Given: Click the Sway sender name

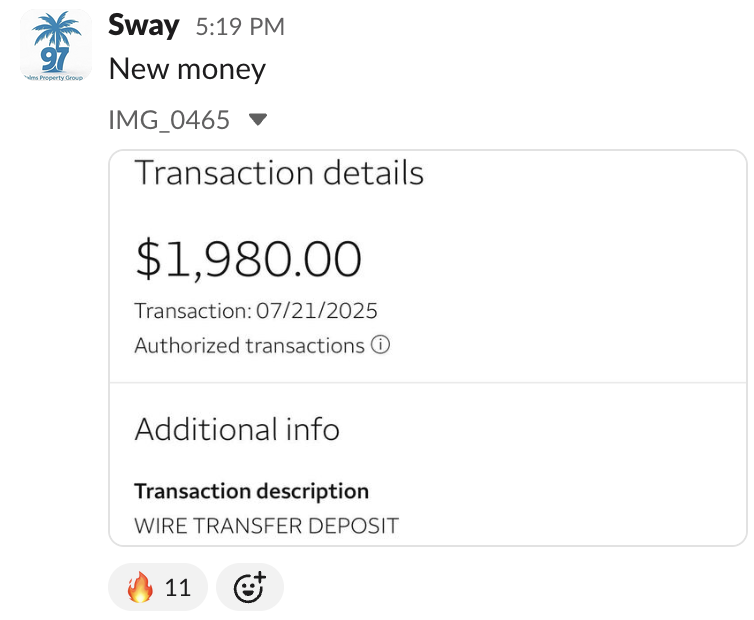Looking at the screenshot, I should click(x=143, y=25).
